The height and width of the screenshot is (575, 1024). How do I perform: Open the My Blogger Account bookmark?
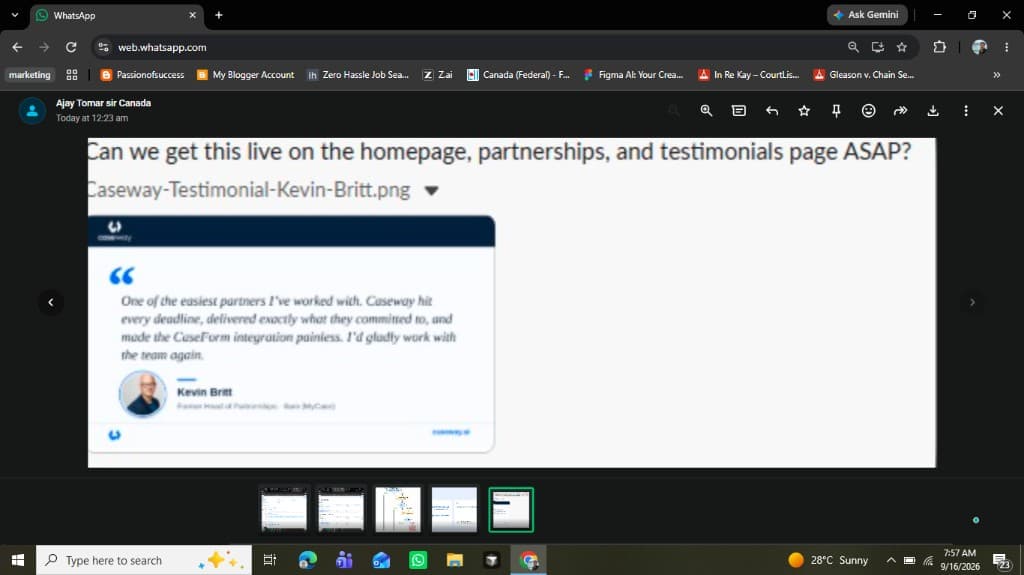click(246, 74)
